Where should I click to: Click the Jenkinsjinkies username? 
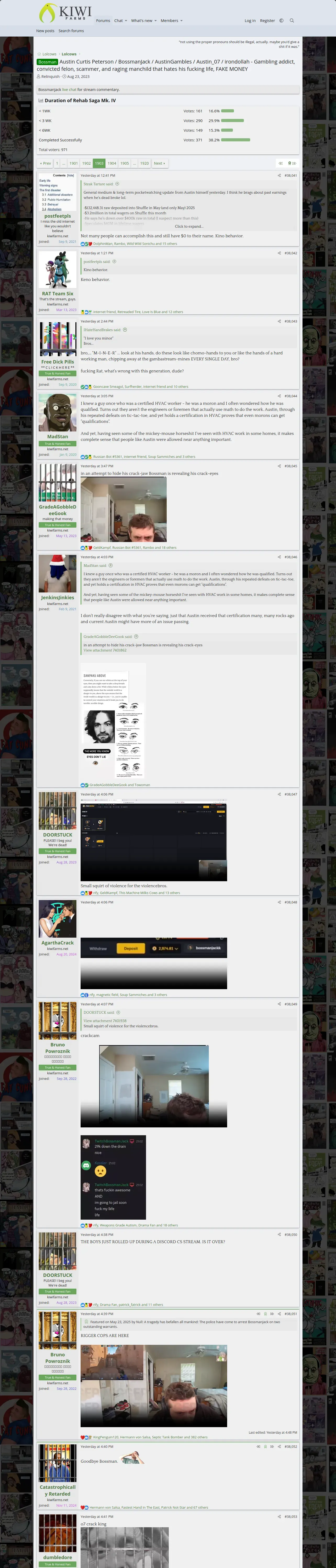coord(57,598)
